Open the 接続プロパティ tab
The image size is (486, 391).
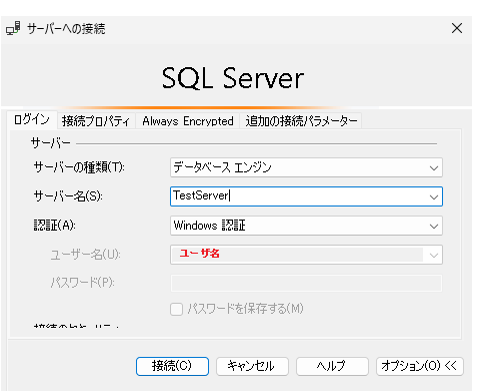96,121
